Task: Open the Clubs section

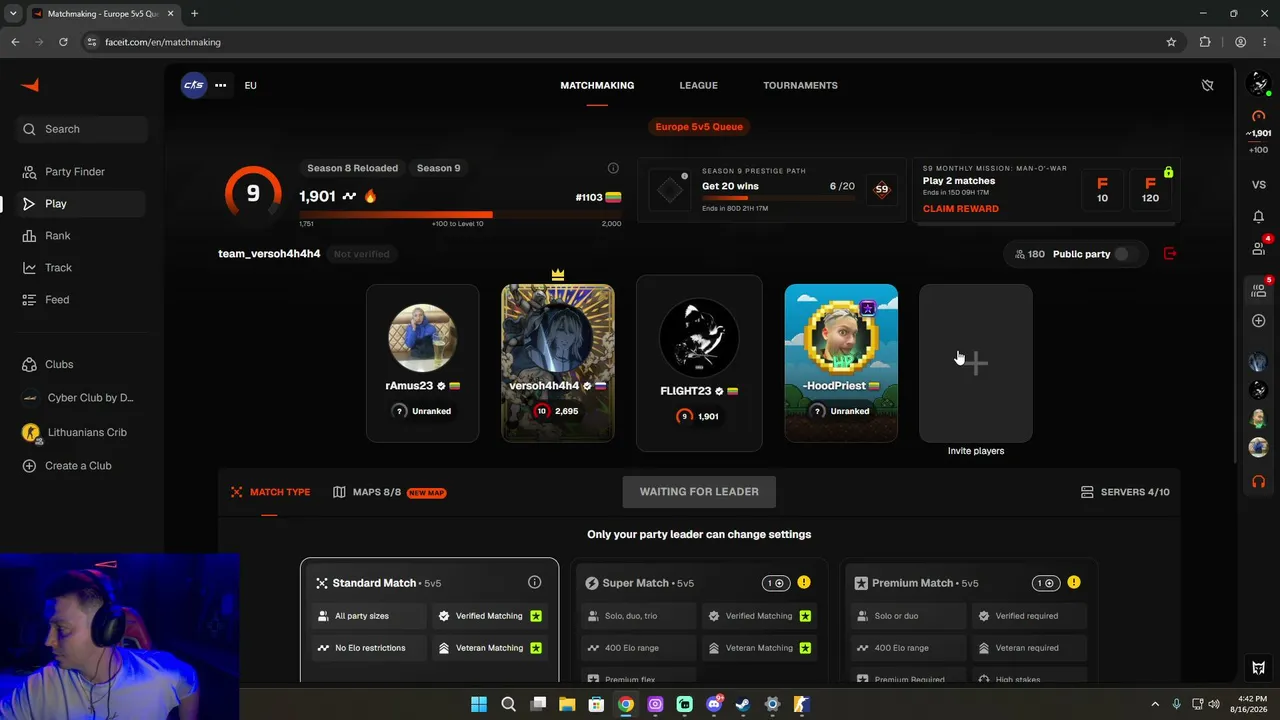Action: point(82,365)
